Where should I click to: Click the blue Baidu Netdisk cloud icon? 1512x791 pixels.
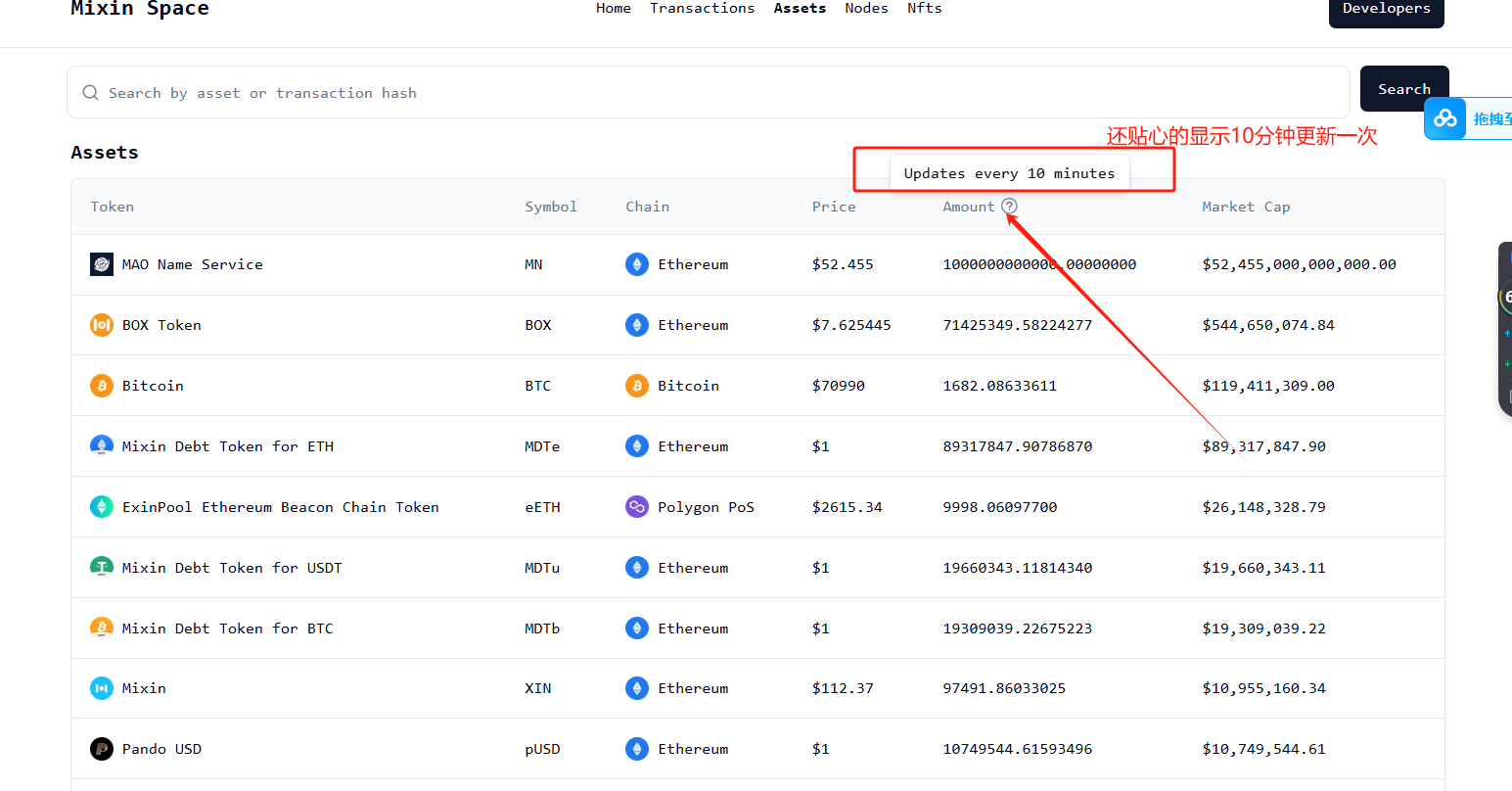[1445, 119]
